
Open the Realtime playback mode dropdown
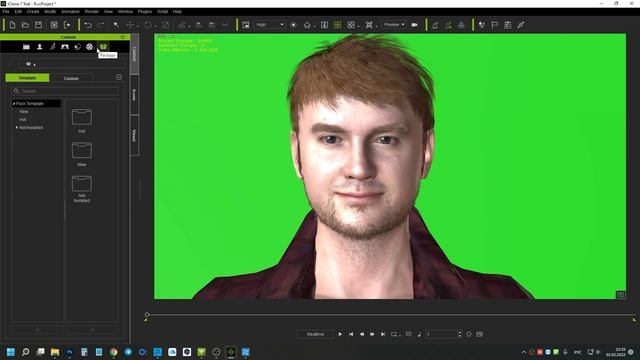tap(316, 334)
